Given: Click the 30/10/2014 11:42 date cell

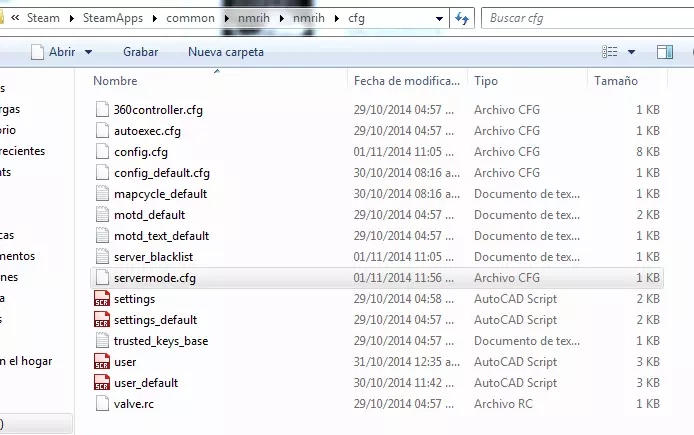Looking at the screenshot, I should coord(404,382).
